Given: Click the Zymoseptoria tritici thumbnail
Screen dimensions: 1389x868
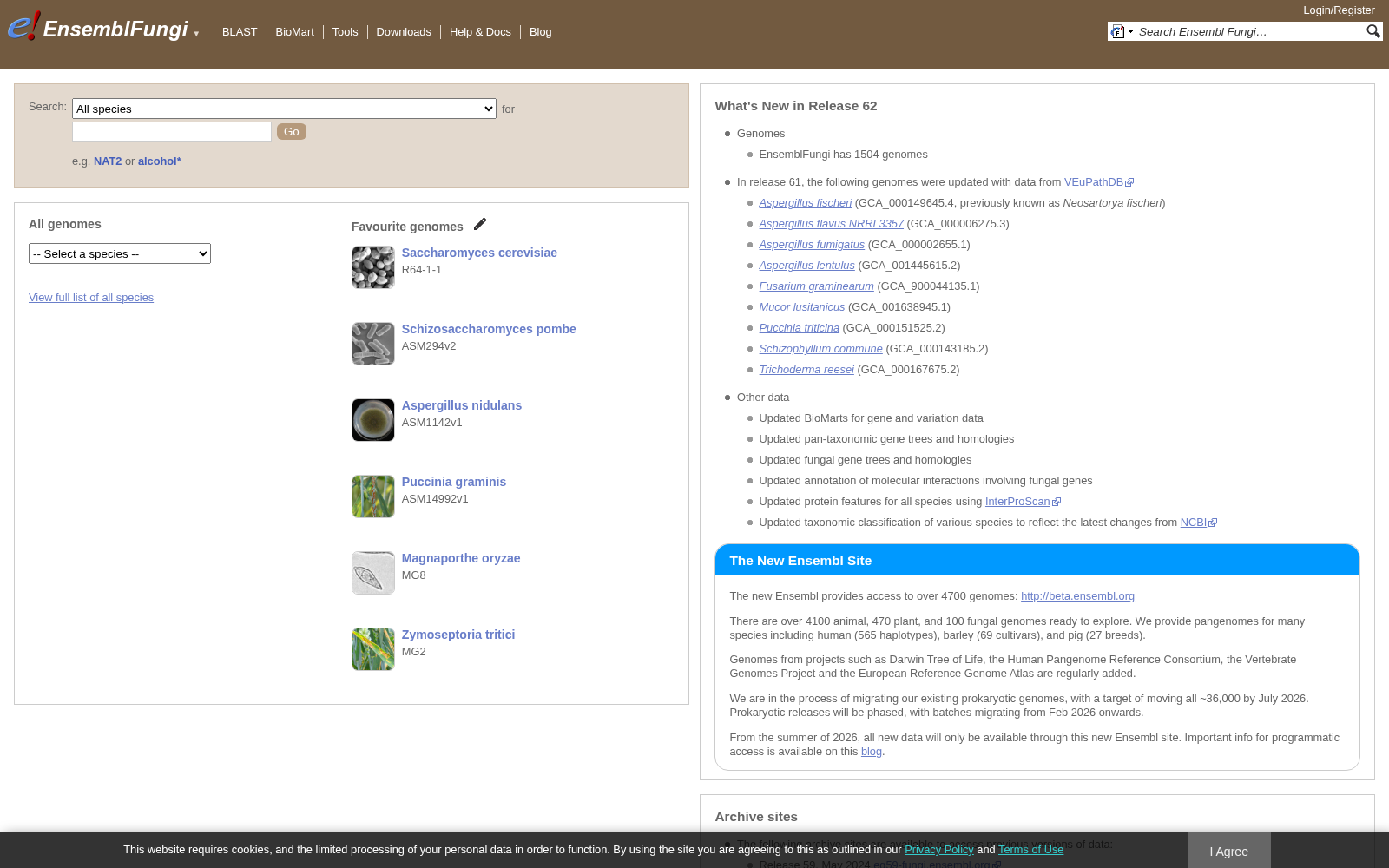Looking at the screenshot, I should pos(373,649).
